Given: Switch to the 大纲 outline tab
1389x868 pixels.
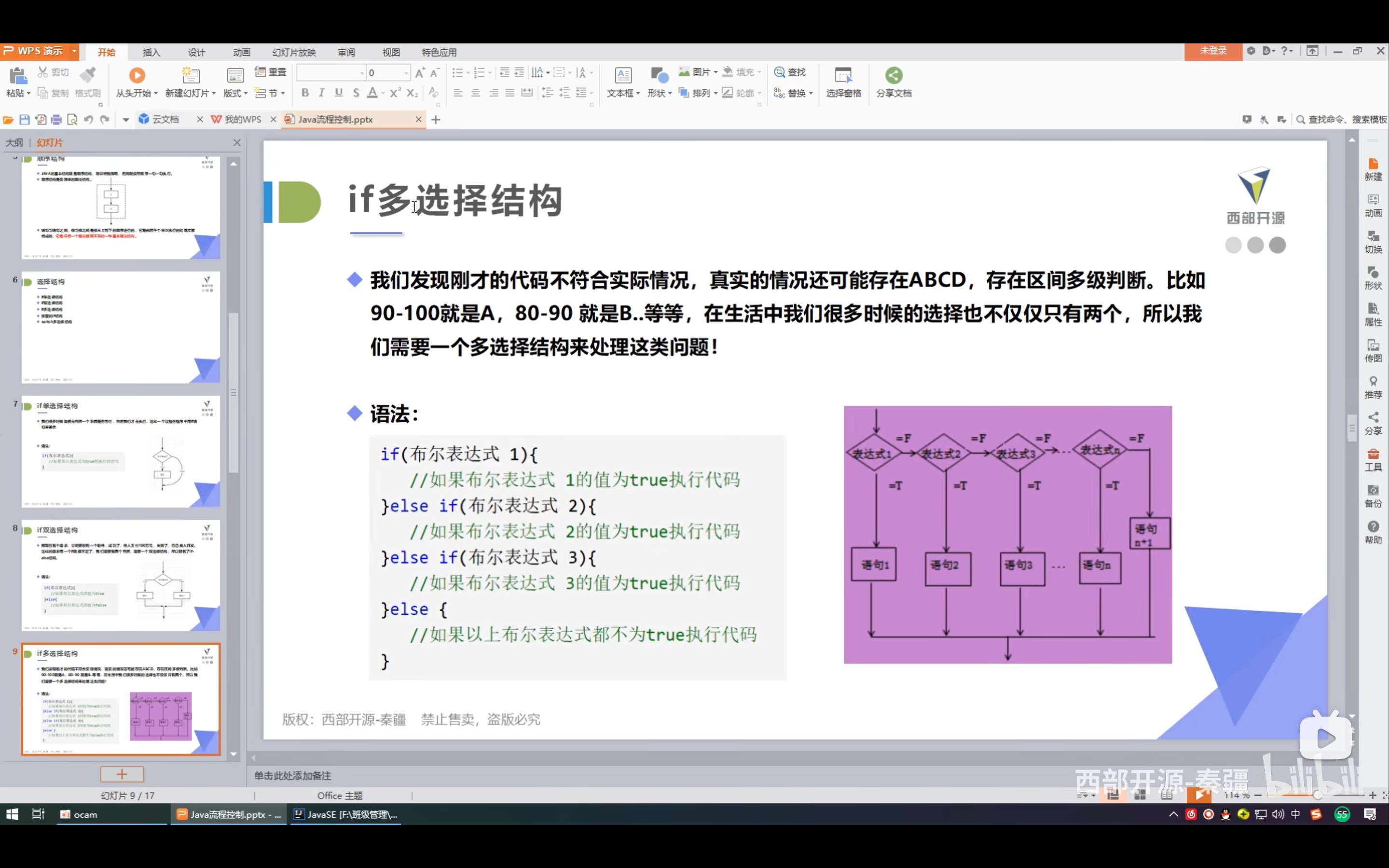Looking at the screenshot, I should [x=14, y=143].
